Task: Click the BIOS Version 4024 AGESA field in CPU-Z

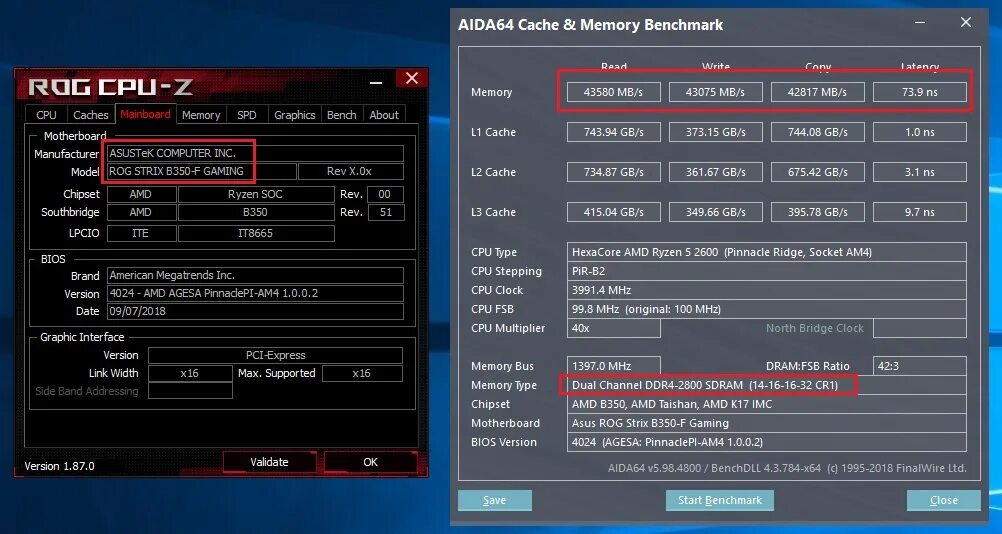Action: pyautogui.click(x=256, y=293)
